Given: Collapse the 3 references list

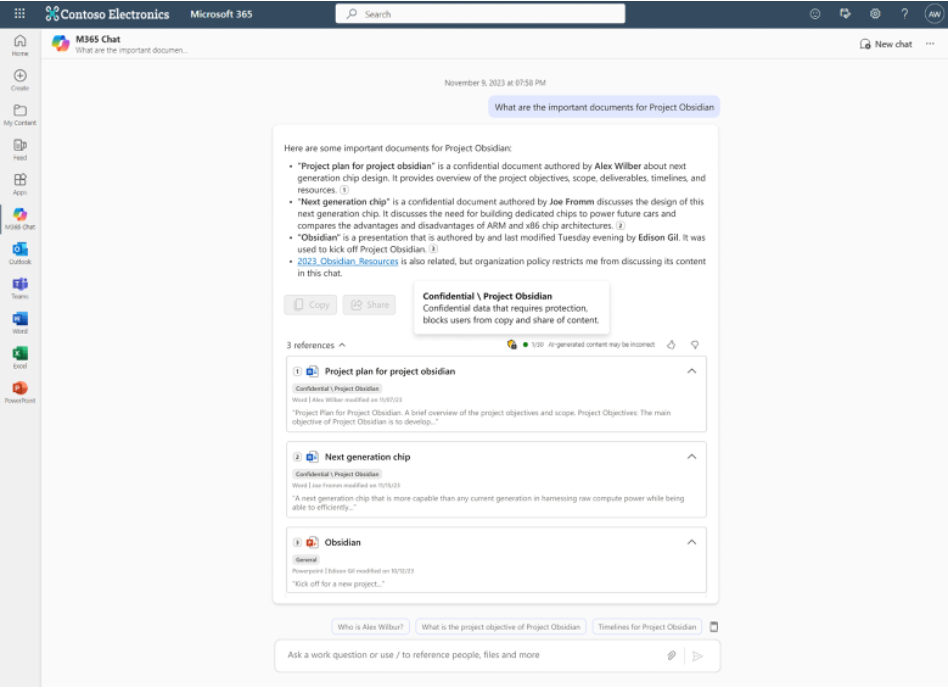Looking at the screenshot, I should tap(316, 345).
